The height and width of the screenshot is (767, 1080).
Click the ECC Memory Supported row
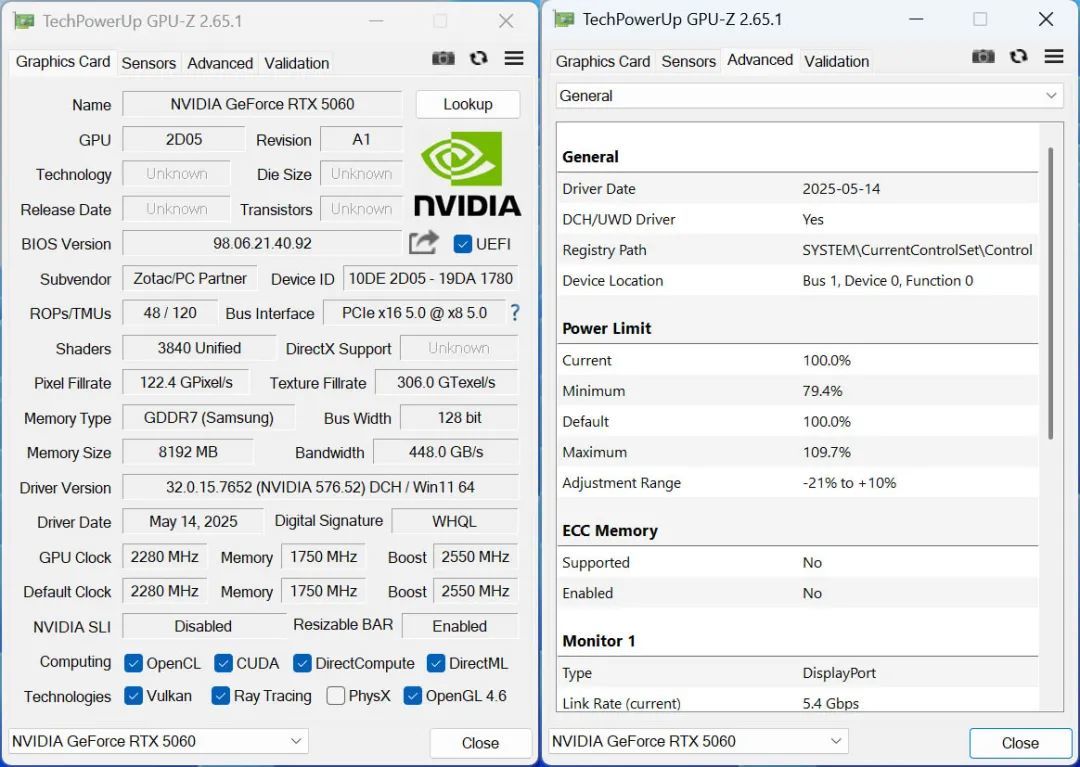798,563
